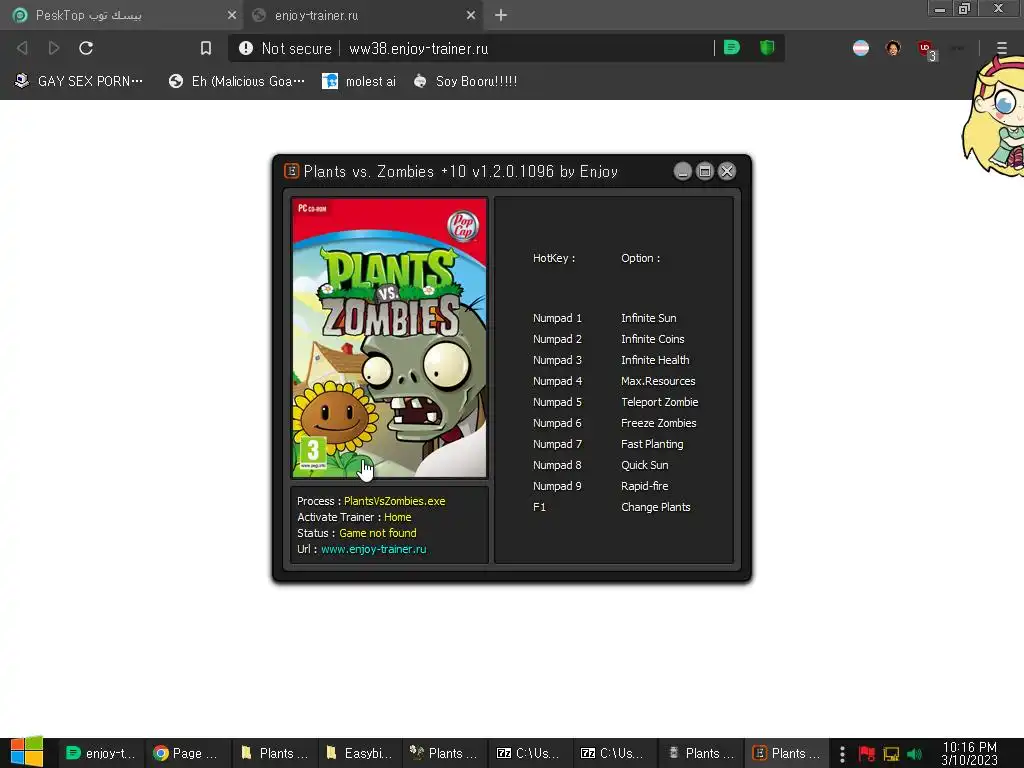This screenshot has width=1024, height=768.
Task: Show hidden tray icons via three dots
Action: (x=842, y=754)
